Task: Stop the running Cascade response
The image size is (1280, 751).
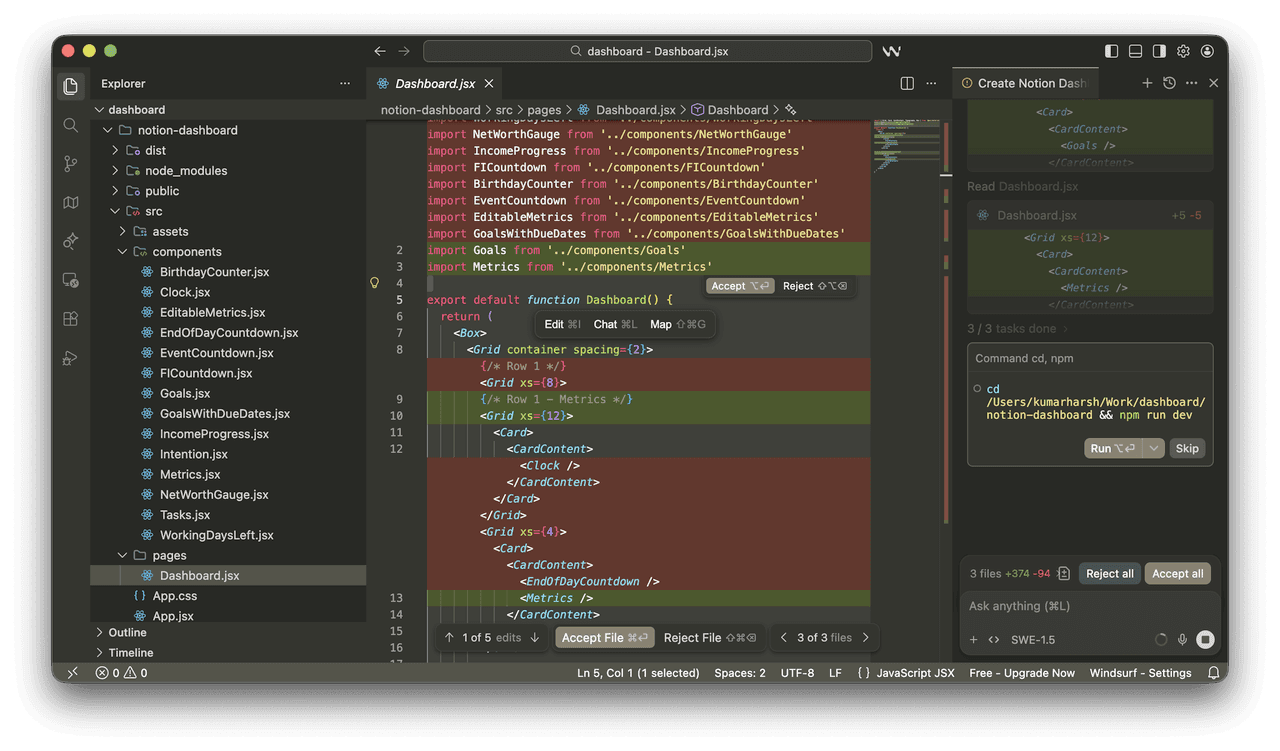Action: 1205,640
